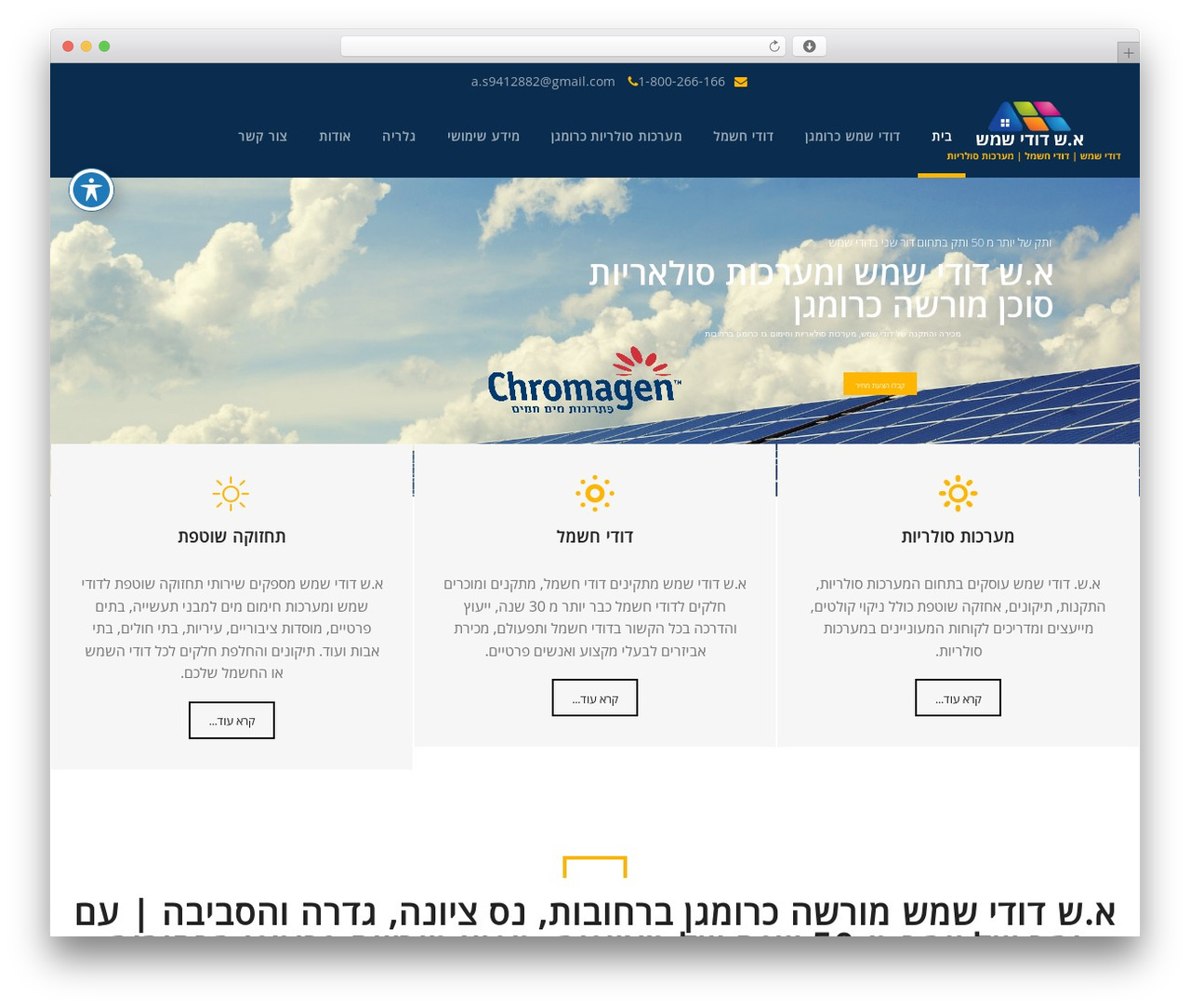
Task: Open the דודי חשמל menu item
Action: click(744, 137)
